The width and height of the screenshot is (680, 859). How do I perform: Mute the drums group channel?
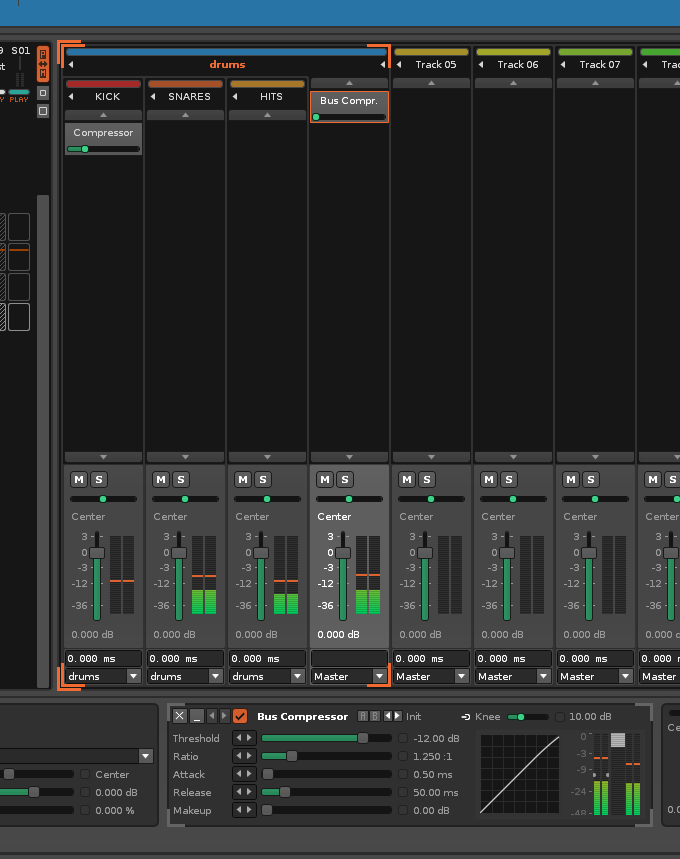tap(324, 480)
